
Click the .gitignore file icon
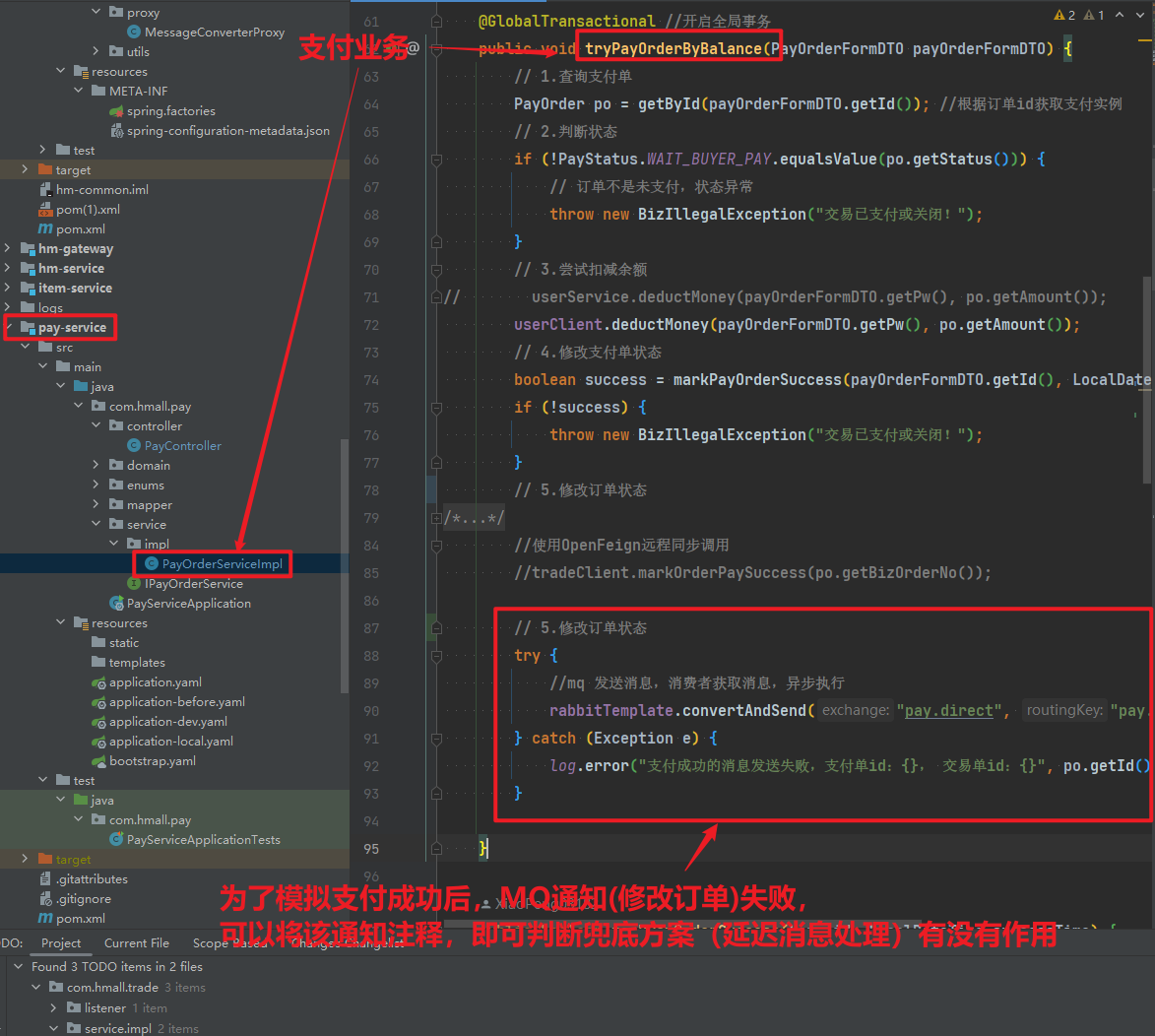(x=45, y=899)
